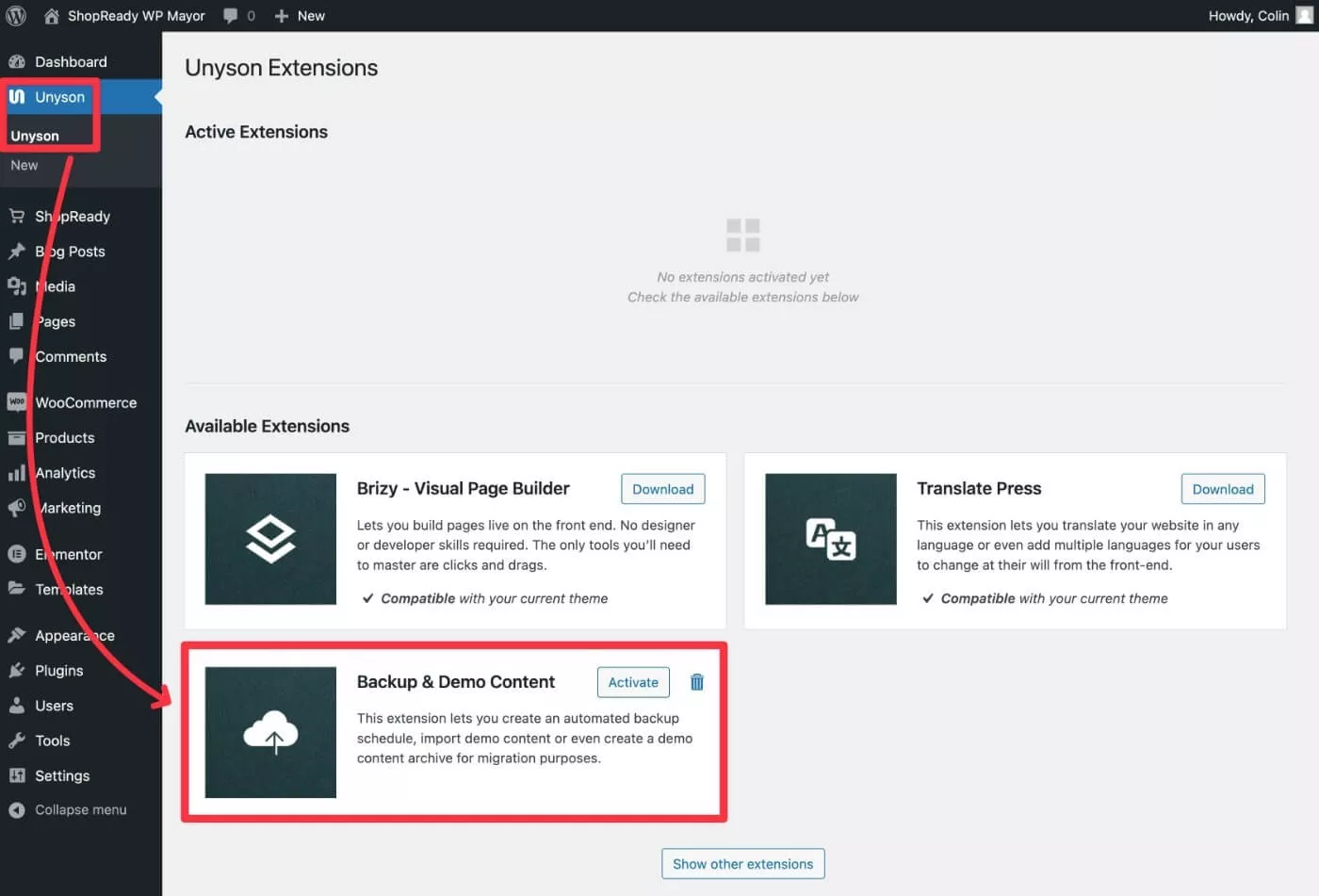Click the Media library icon

pos(17,286)
